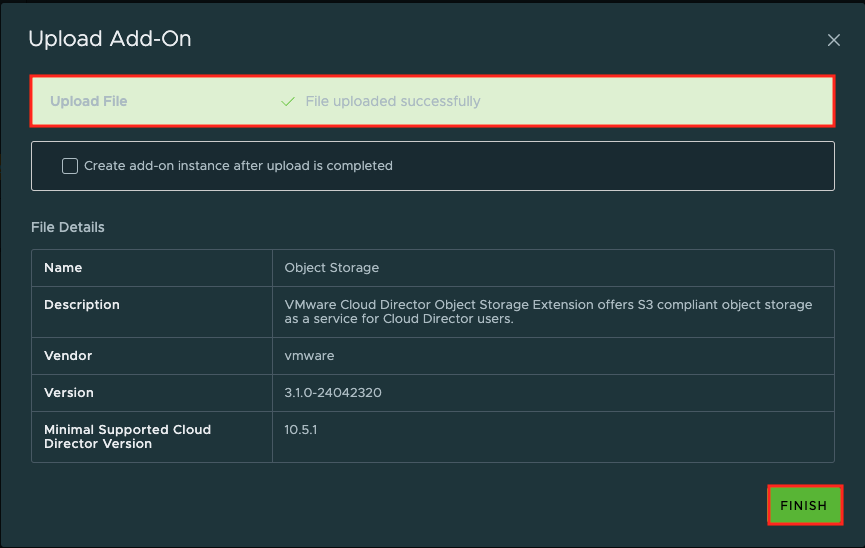The width and height of the screenshot is (865, 548).
Task: Select the 10.5.1 minimal version value
Action: click(x=301, y=430)
